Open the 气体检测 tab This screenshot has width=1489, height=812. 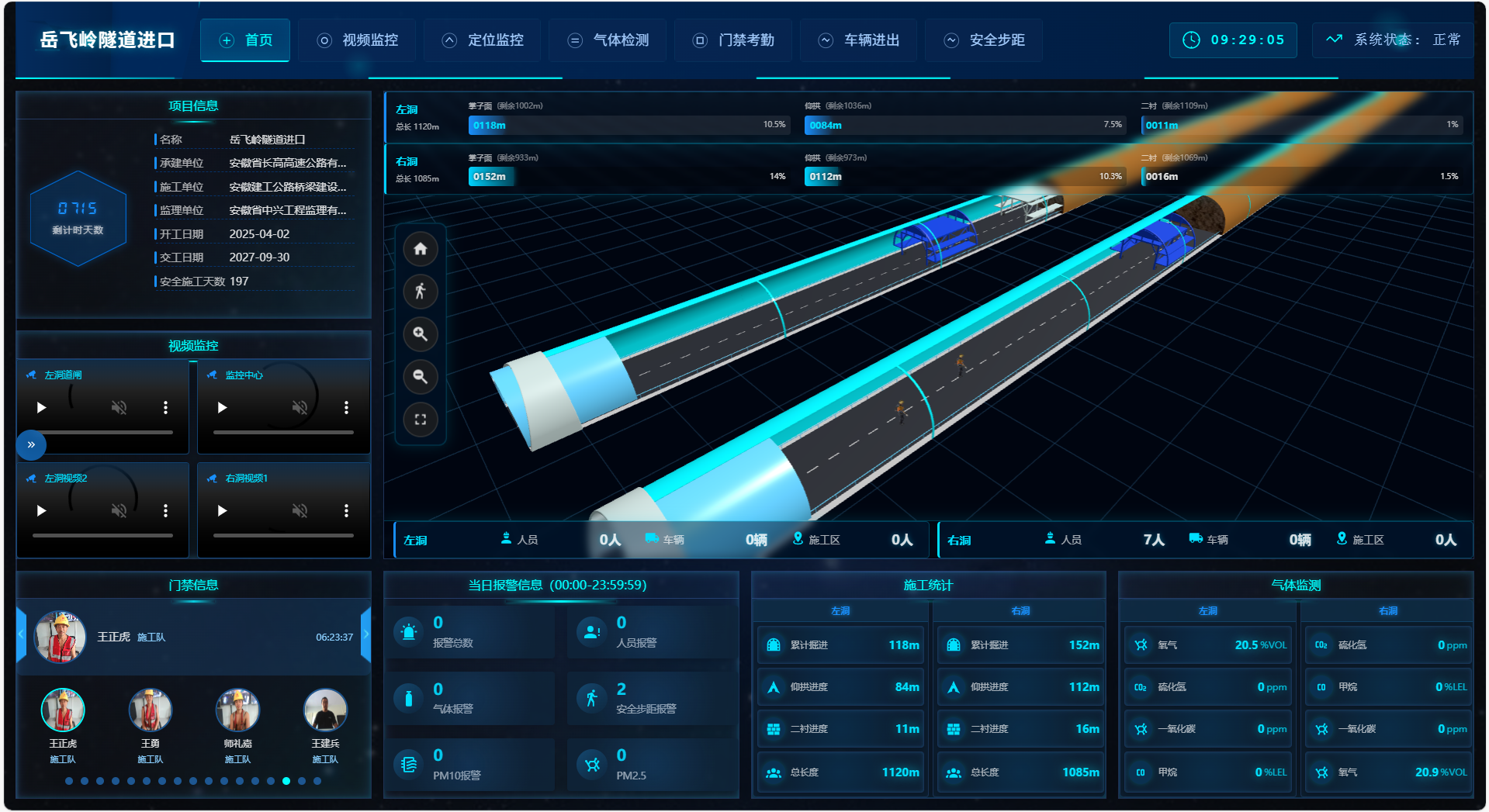point(608,40)
